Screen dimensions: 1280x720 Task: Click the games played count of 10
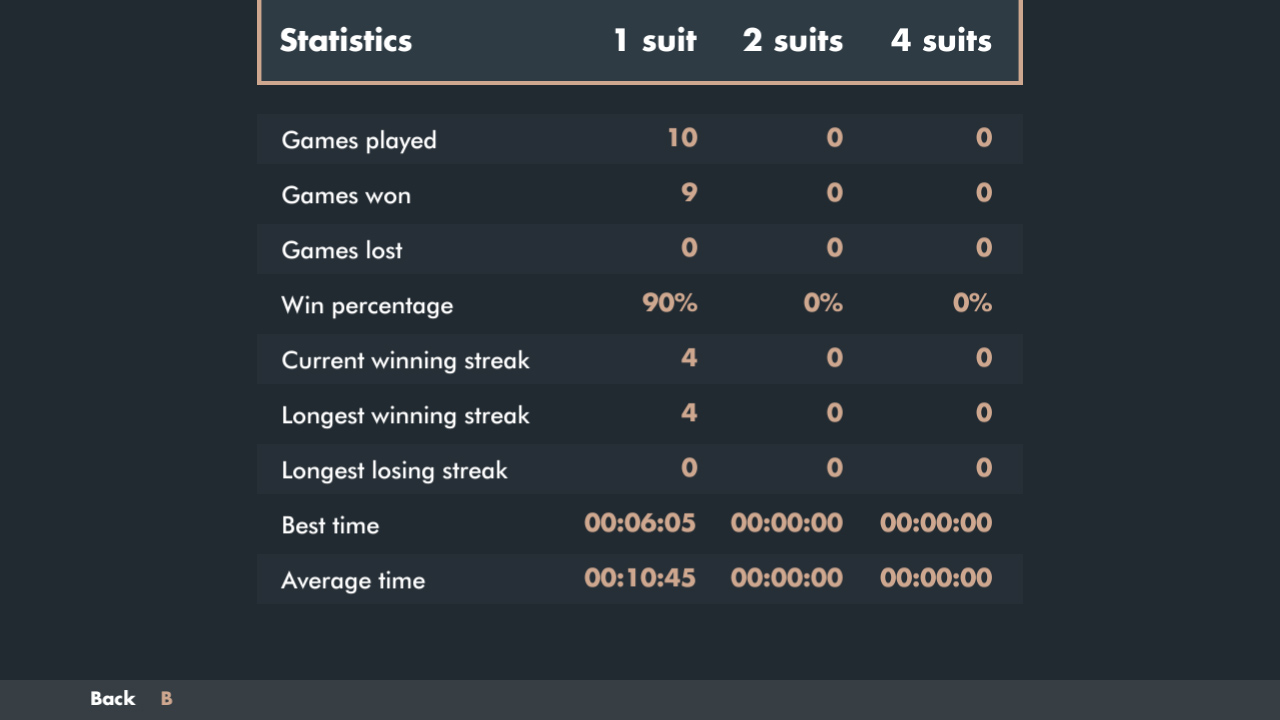click(x=684, y=138)
